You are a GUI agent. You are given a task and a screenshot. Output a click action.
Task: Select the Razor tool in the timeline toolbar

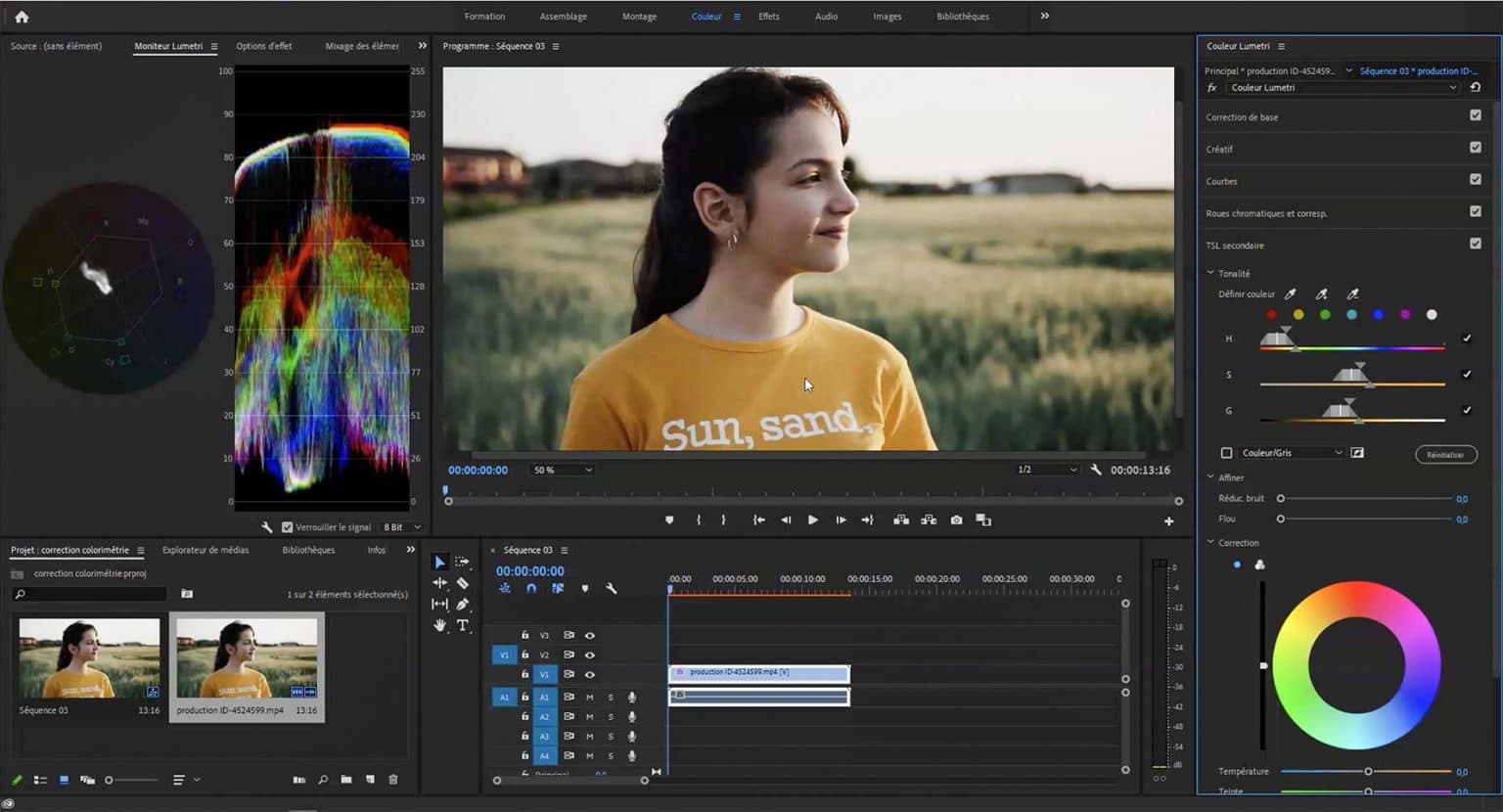coord(463,583)
